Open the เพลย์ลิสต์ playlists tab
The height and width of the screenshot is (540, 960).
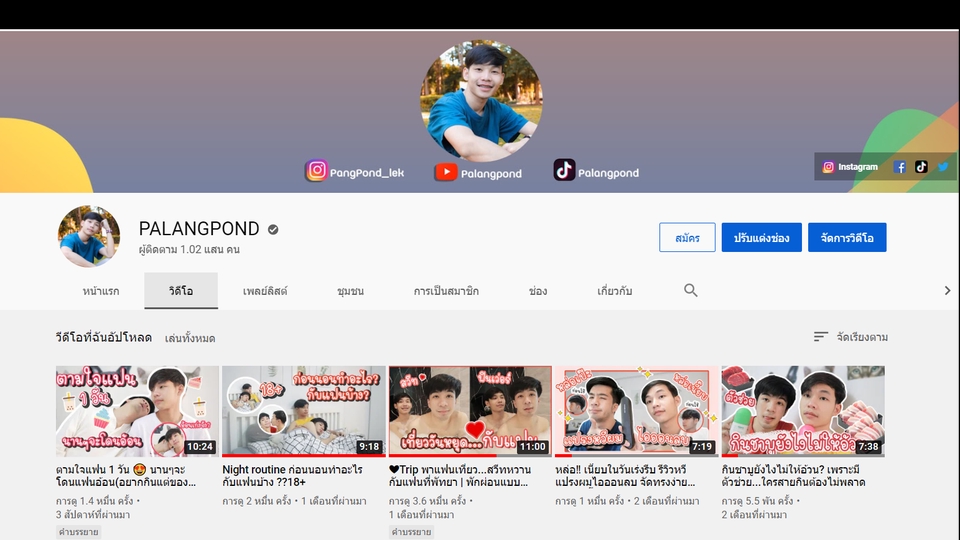coord(265,291)
